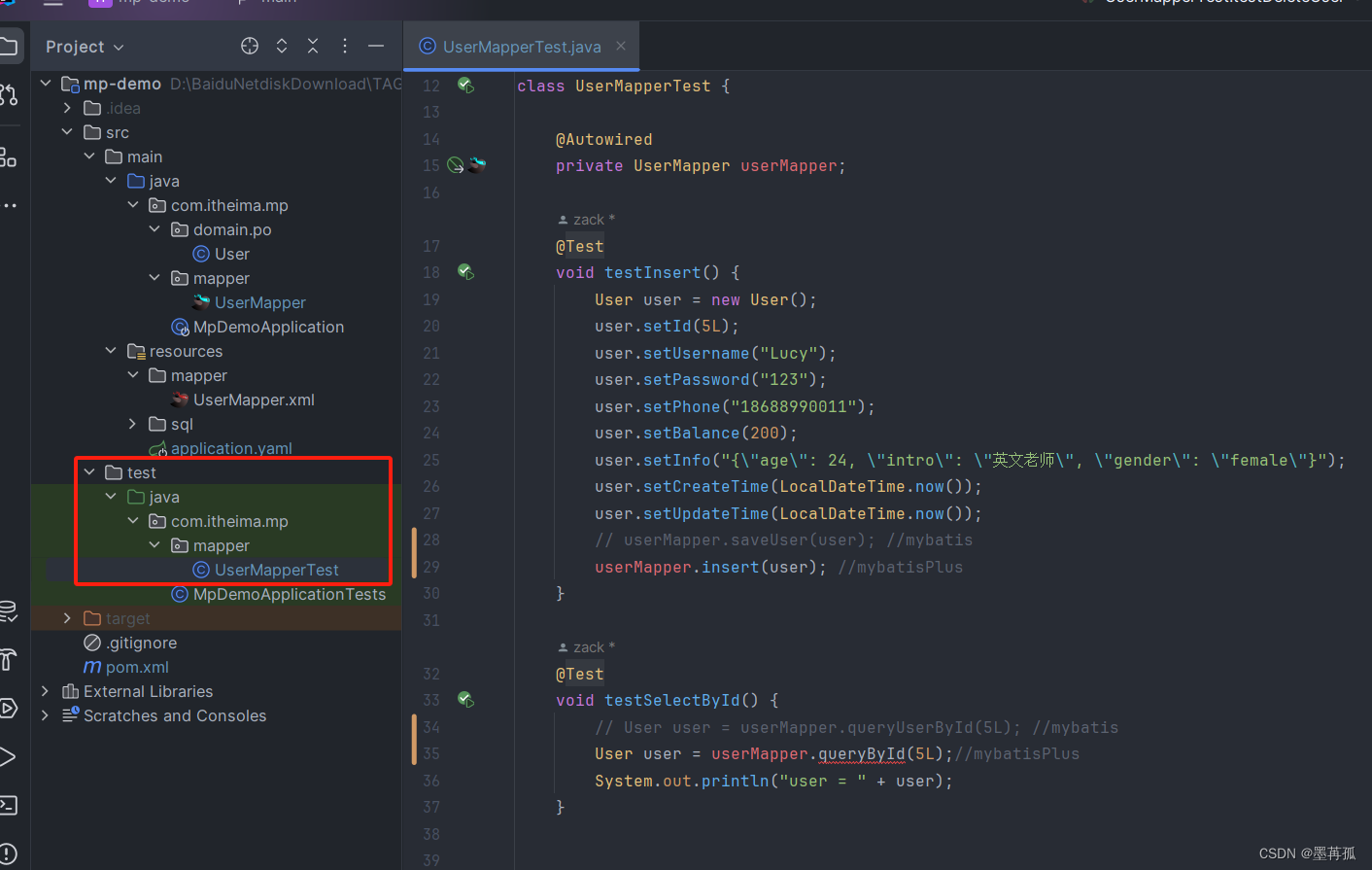Image resolution: width=1372 pixels, height=870 pixels.
Task: Run UserMapperTest class from line 12 gutter
Action: point(466,86)
